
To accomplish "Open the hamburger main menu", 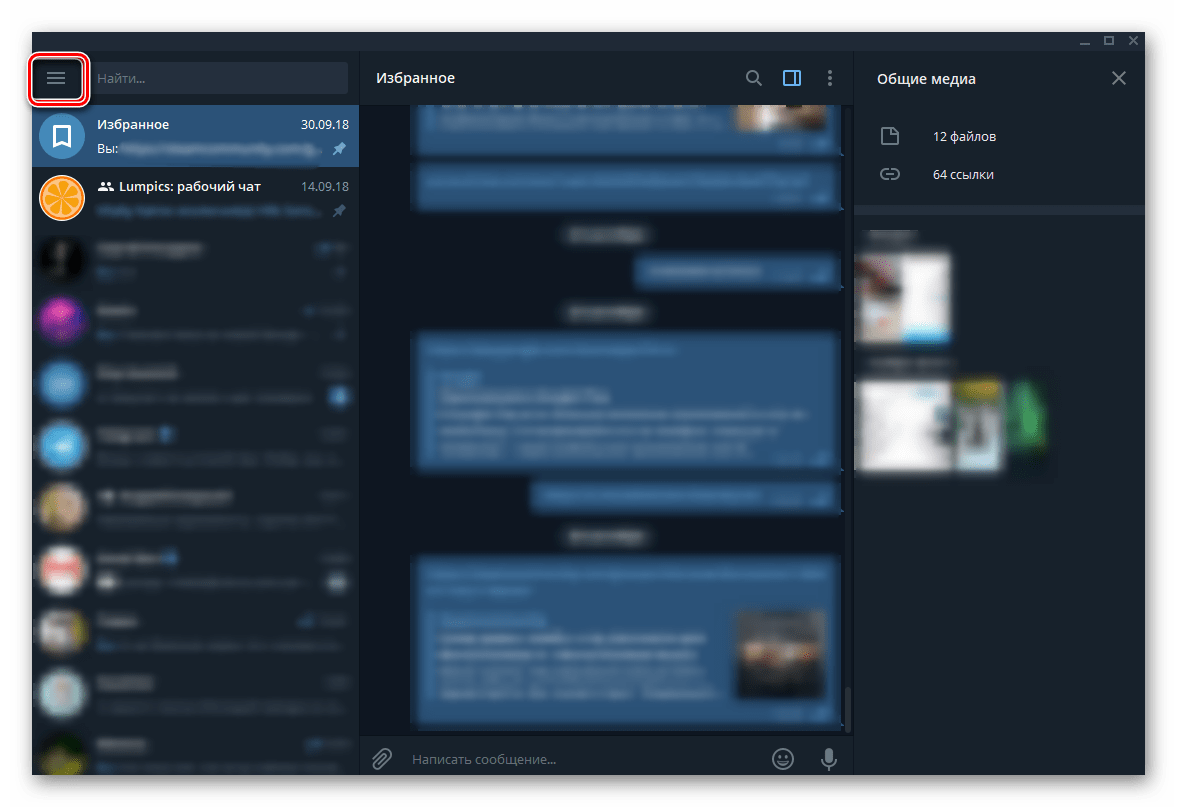I will pyautogui.click(x=56, y=78).
